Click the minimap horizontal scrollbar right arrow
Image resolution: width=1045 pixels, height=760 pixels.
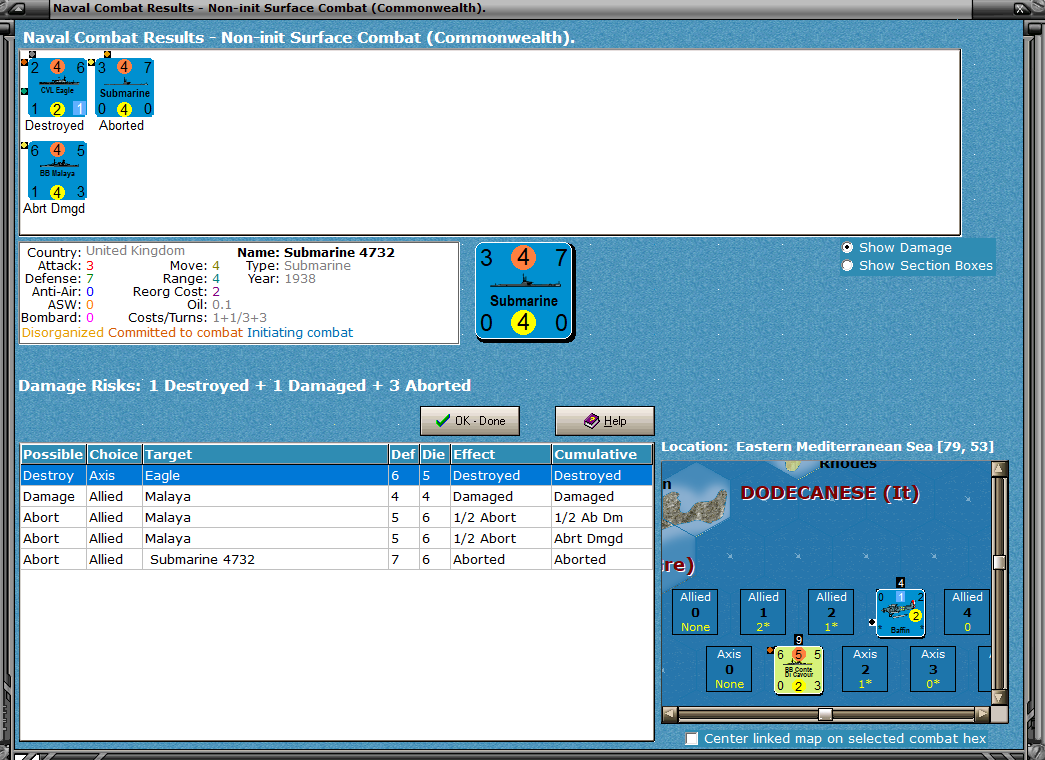click(x=982, y=714)
